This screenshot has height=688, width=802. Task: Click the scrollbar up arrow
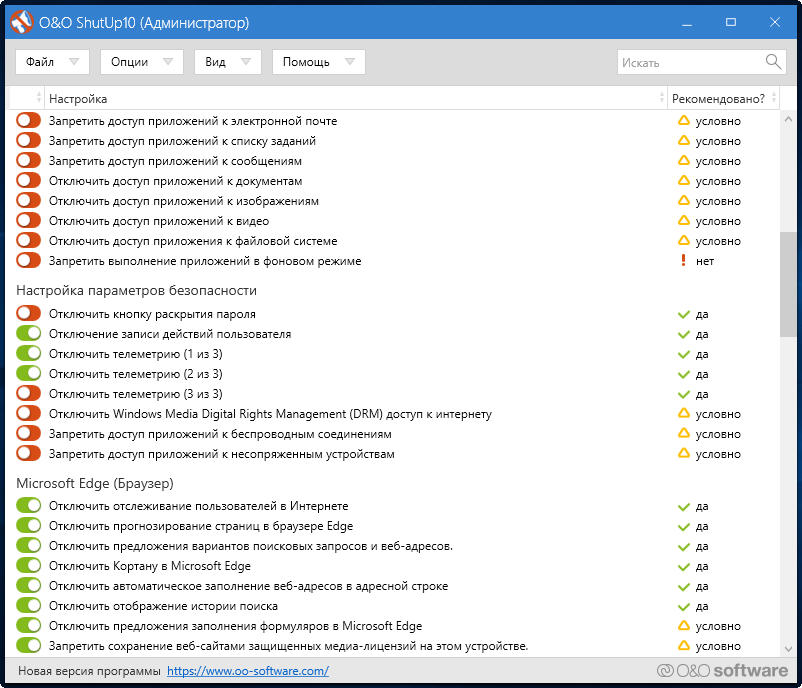pos(788,119)
